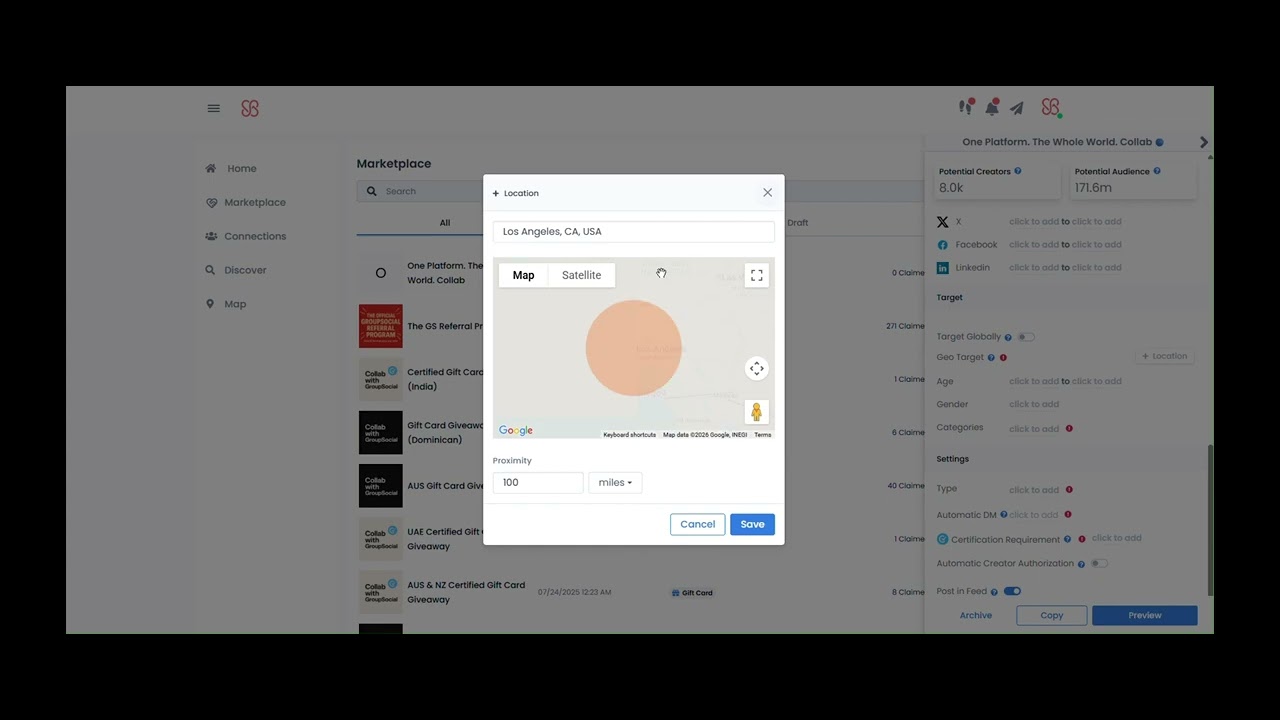Viewport: 1280px width, 720px height.
Task: Click the AUS & NZ Certified Gift Card Giveaway row
Action: pyautogui.click(x=640, y=592)
